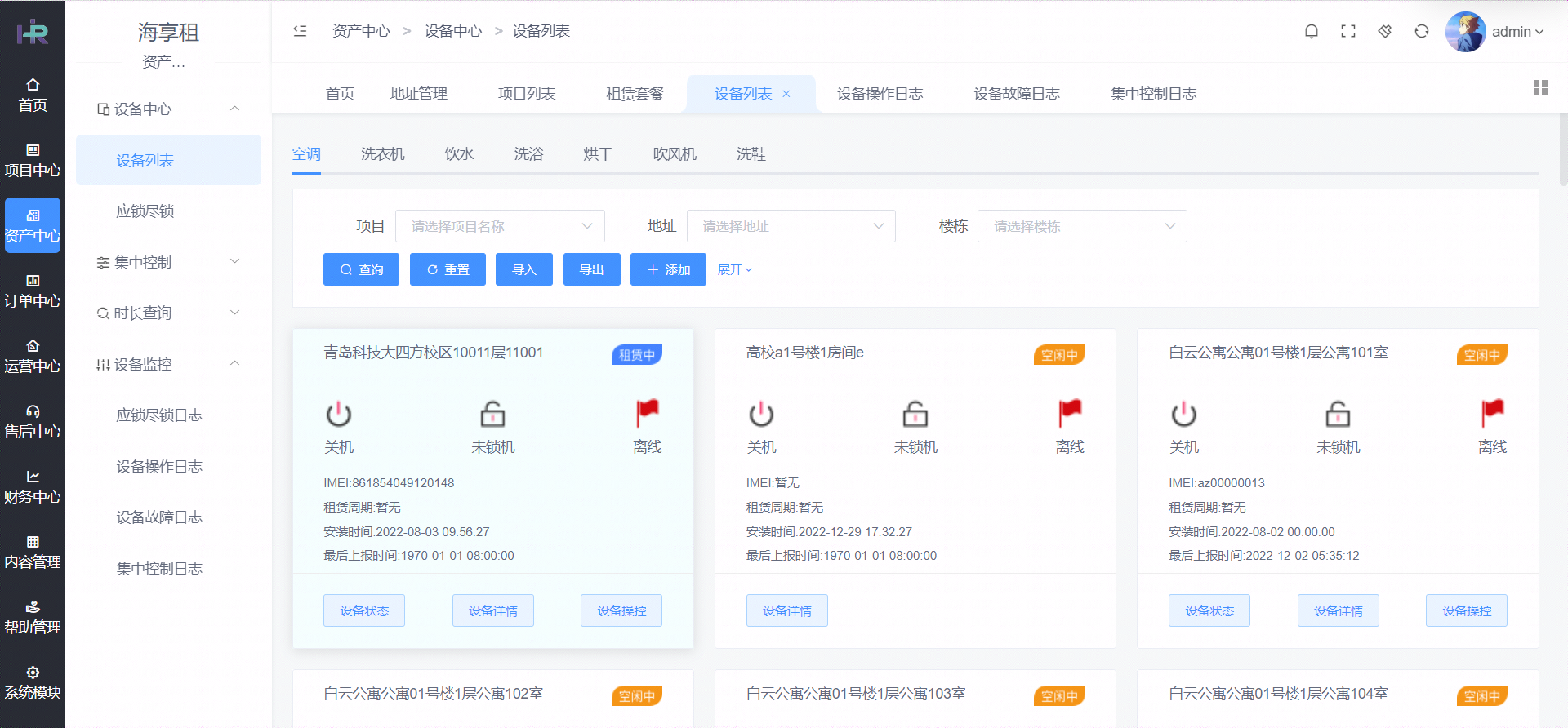Click the 租赁中 badge on first card
The height and width of the screenshot is (728, 1568).
(637, 355)
